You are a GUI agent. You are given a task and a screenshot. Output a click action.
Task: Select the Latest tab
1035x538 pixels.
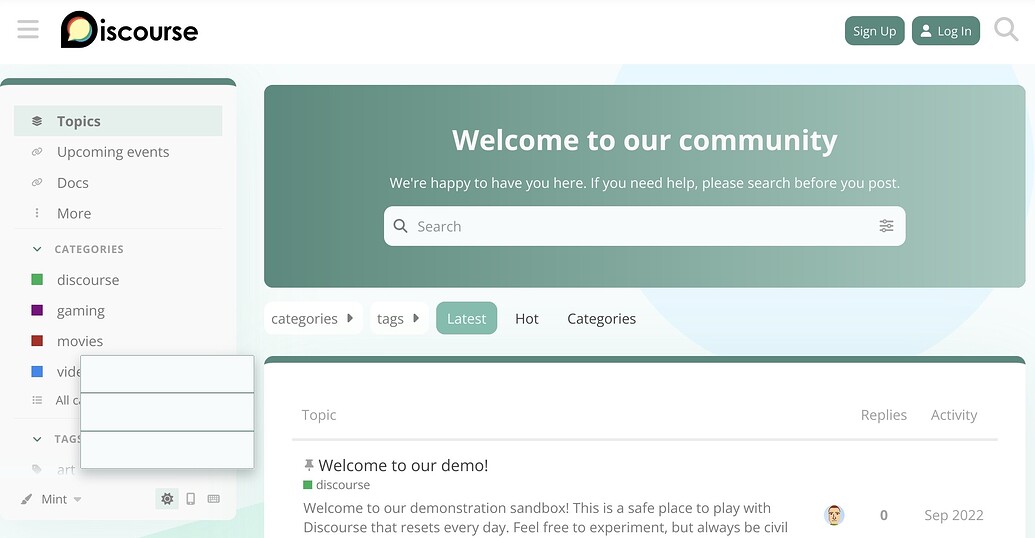pyautogui.click(x=466, y=319)
